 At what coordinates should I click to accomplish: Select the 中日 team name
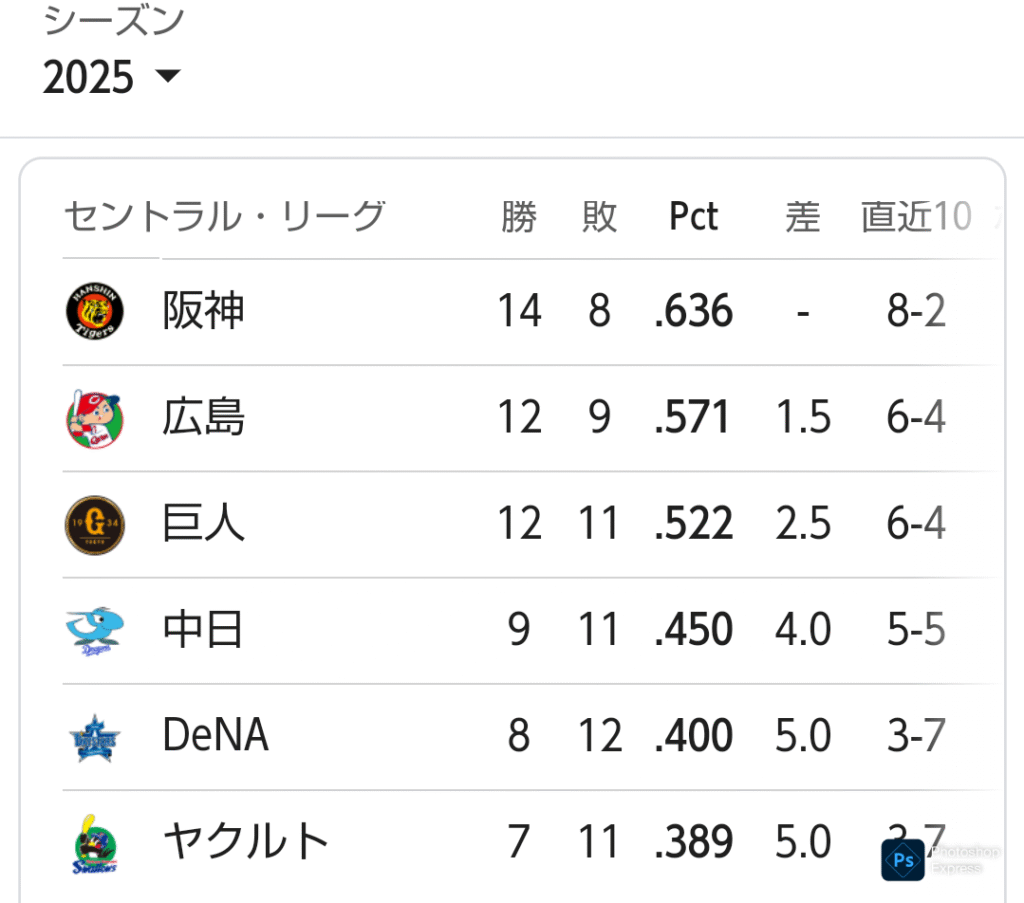coord(203,629)
